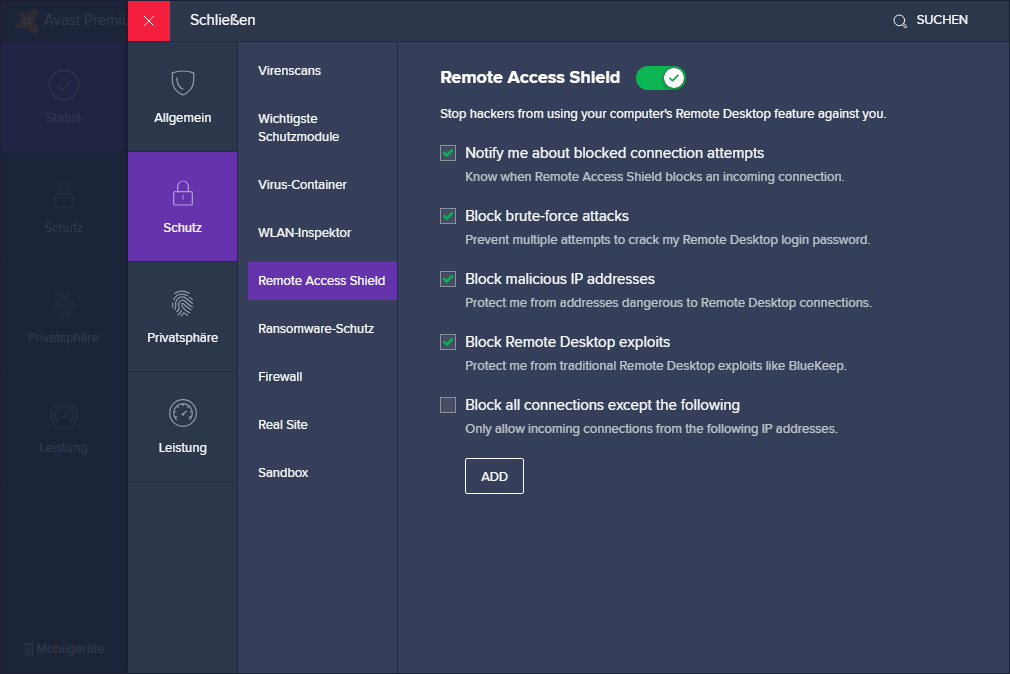
Task: Click 'Only allow incoming connections' description text
Action: [x=651, y=429]
